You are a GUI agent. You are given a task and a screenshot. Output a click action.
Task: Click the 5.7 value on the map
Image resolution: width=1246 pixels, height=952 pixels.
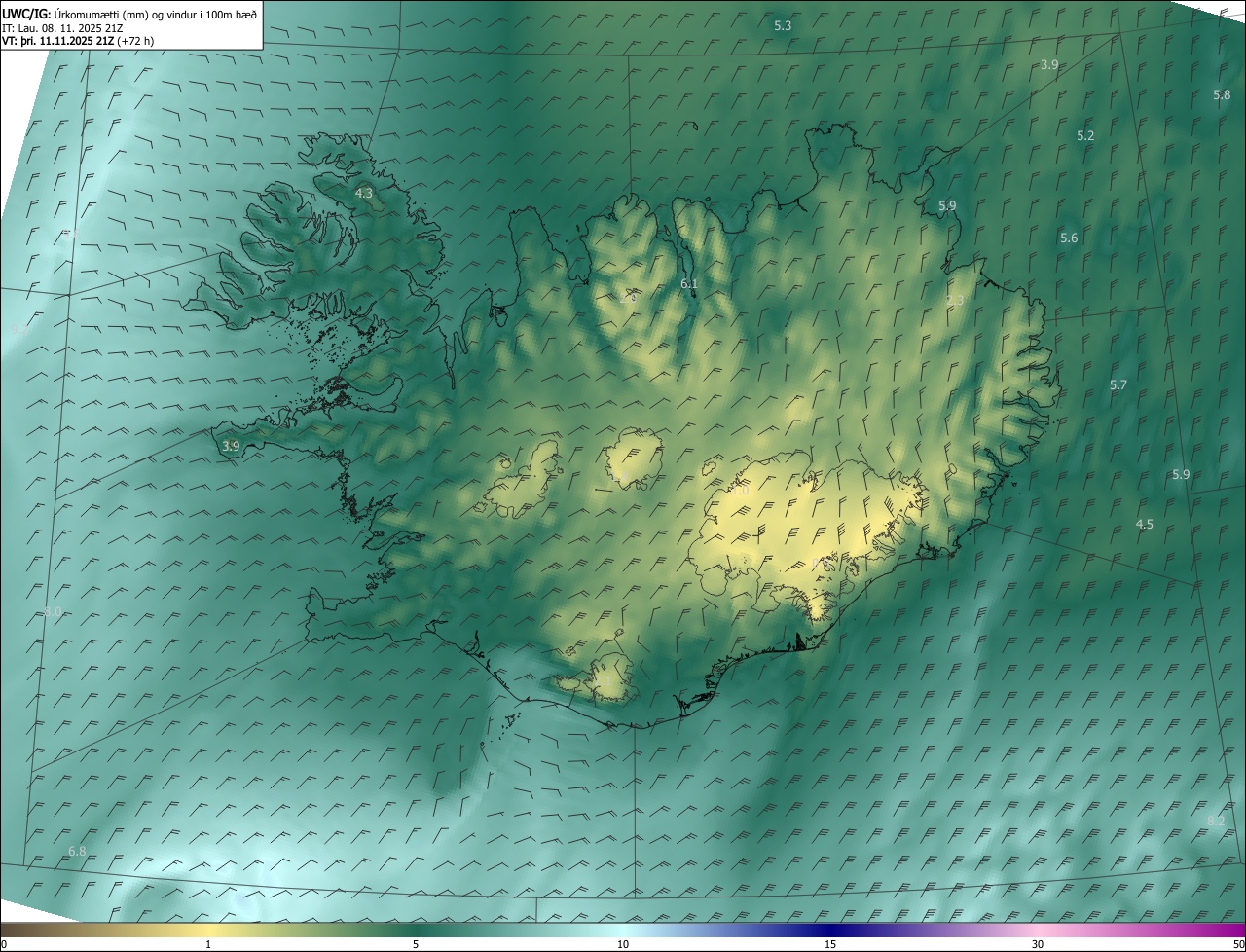pos(1118,385)
